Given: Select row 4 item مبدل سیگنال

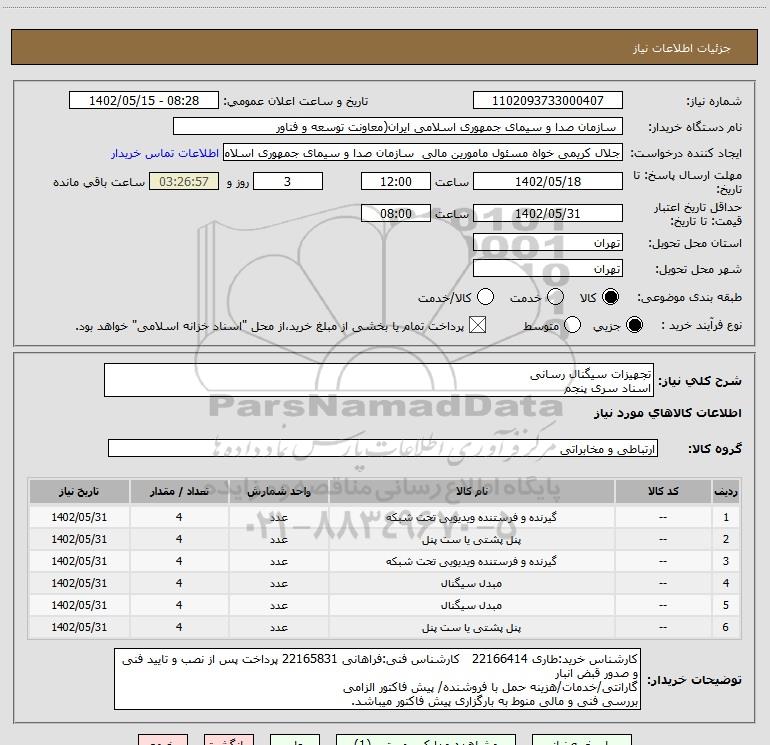Looking at the screenshot, I should pos(471,583).
